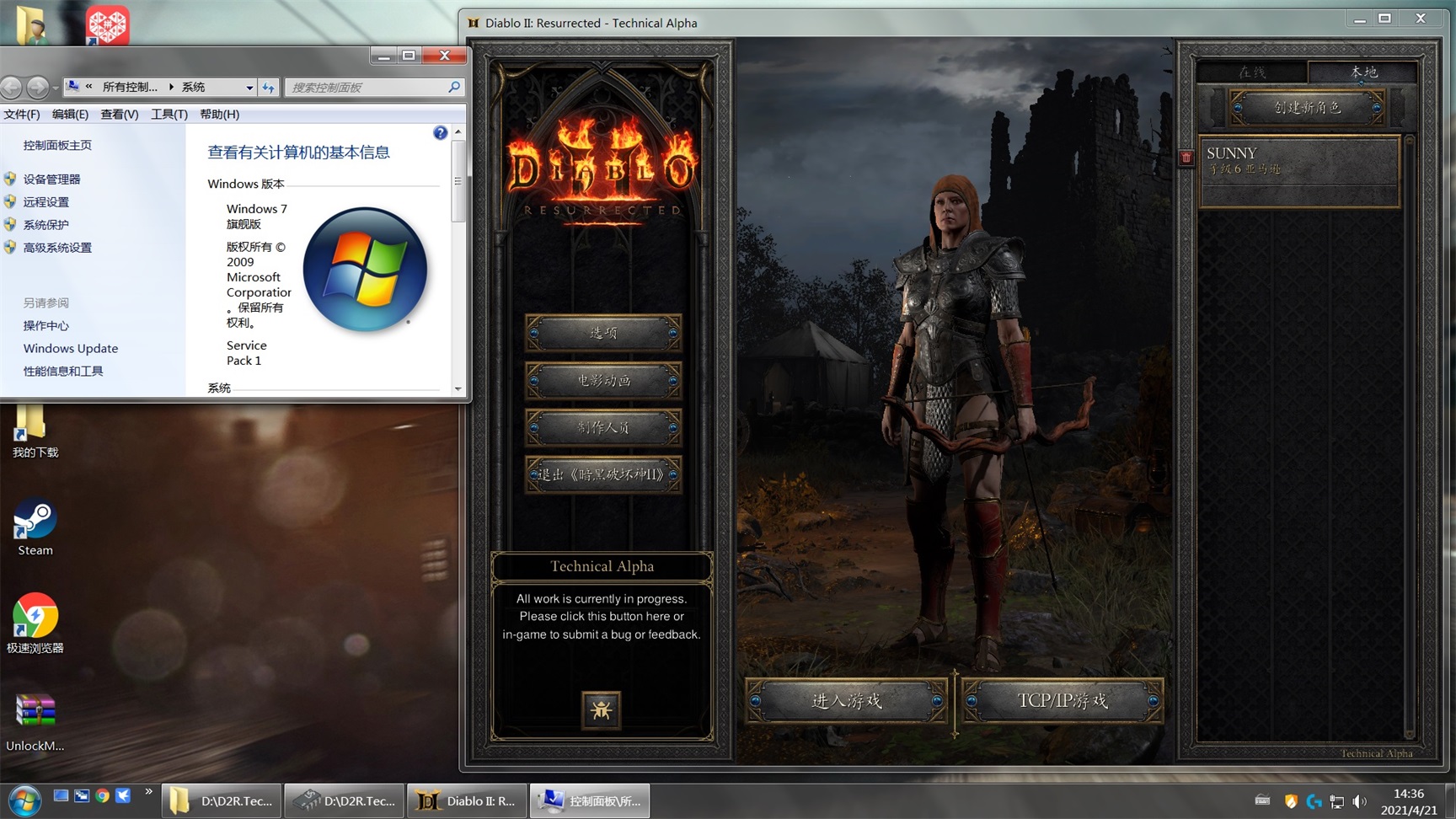Select the SUNNY character entry
This screenshot has width=1456, height=819.
[1298, 171]
